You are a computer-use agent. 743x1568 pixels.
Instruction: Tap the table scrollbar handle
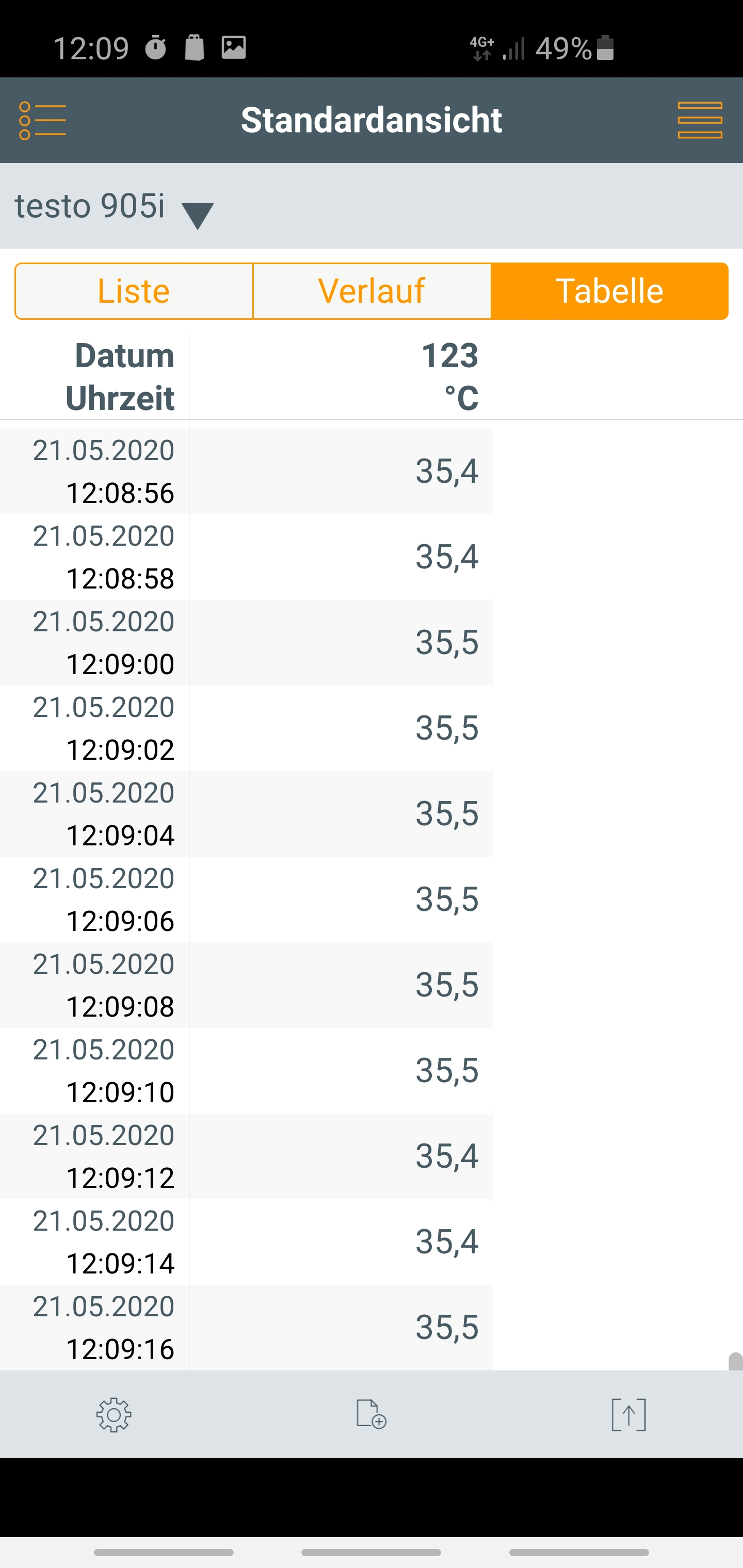click(x=736, y=1361)
